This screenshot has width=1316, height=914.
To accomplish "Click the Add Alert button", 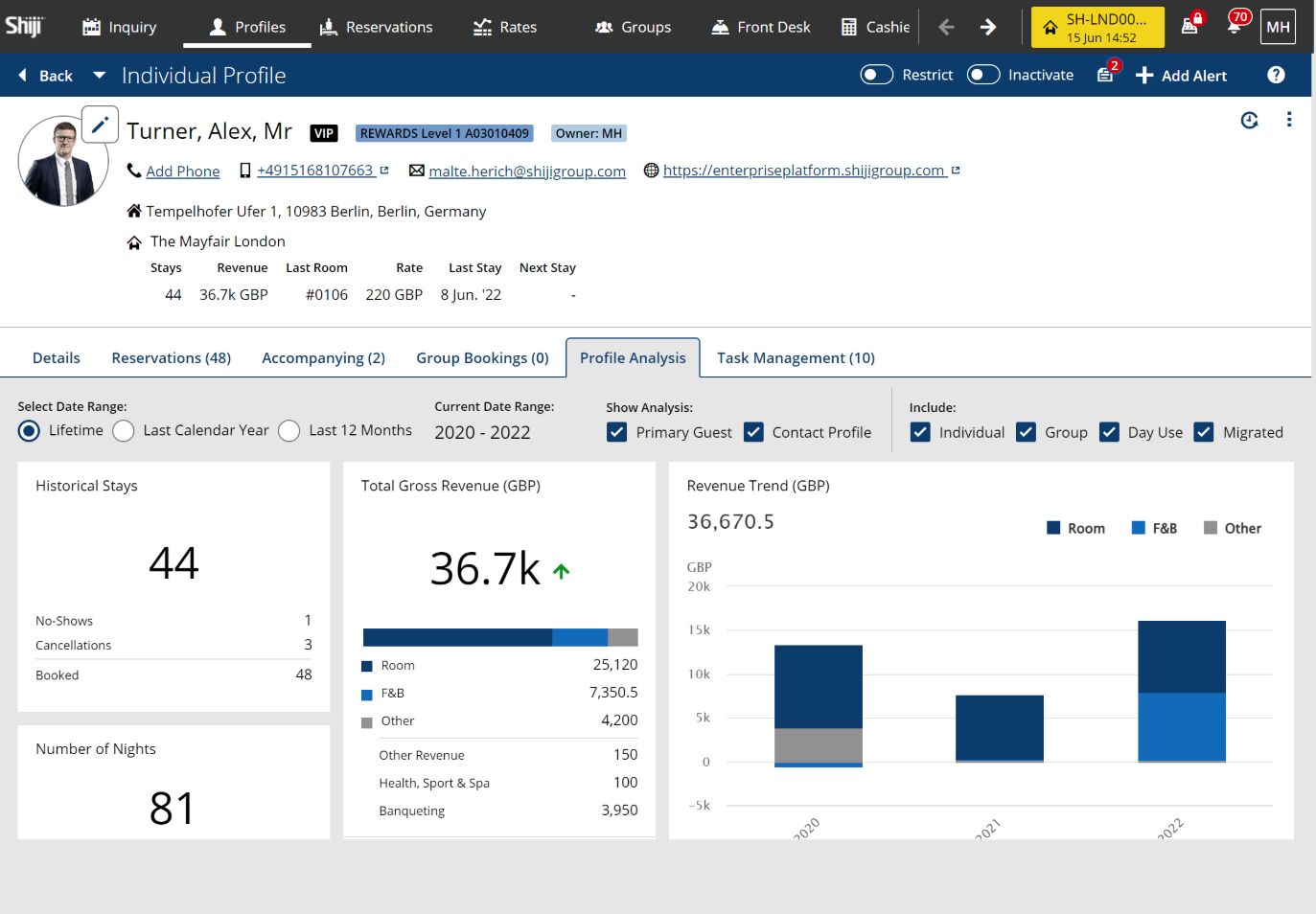I will click(x=1181, y=76).
